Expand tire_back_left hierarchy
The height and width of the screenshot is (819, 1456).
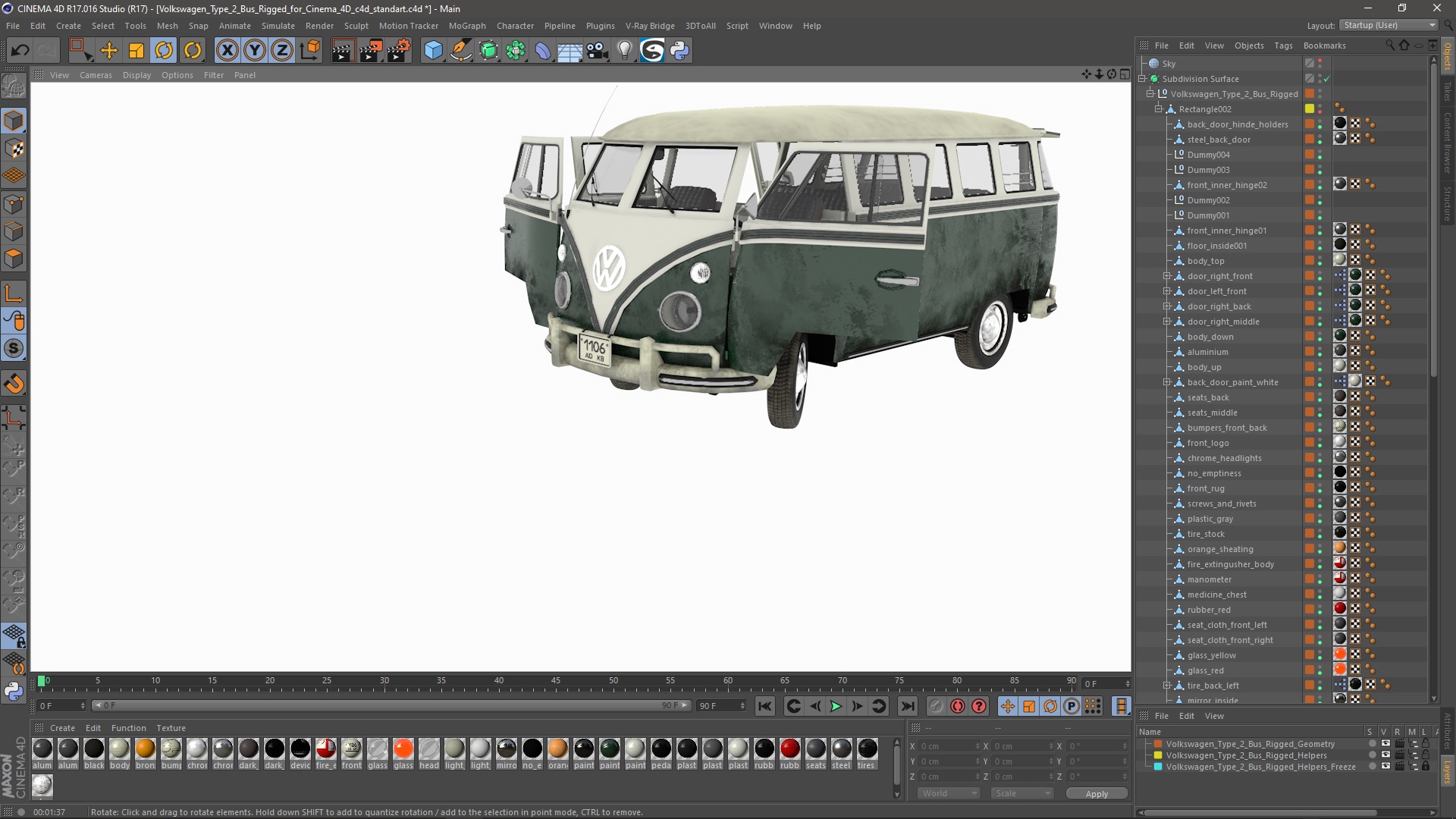click(1167, 686)
